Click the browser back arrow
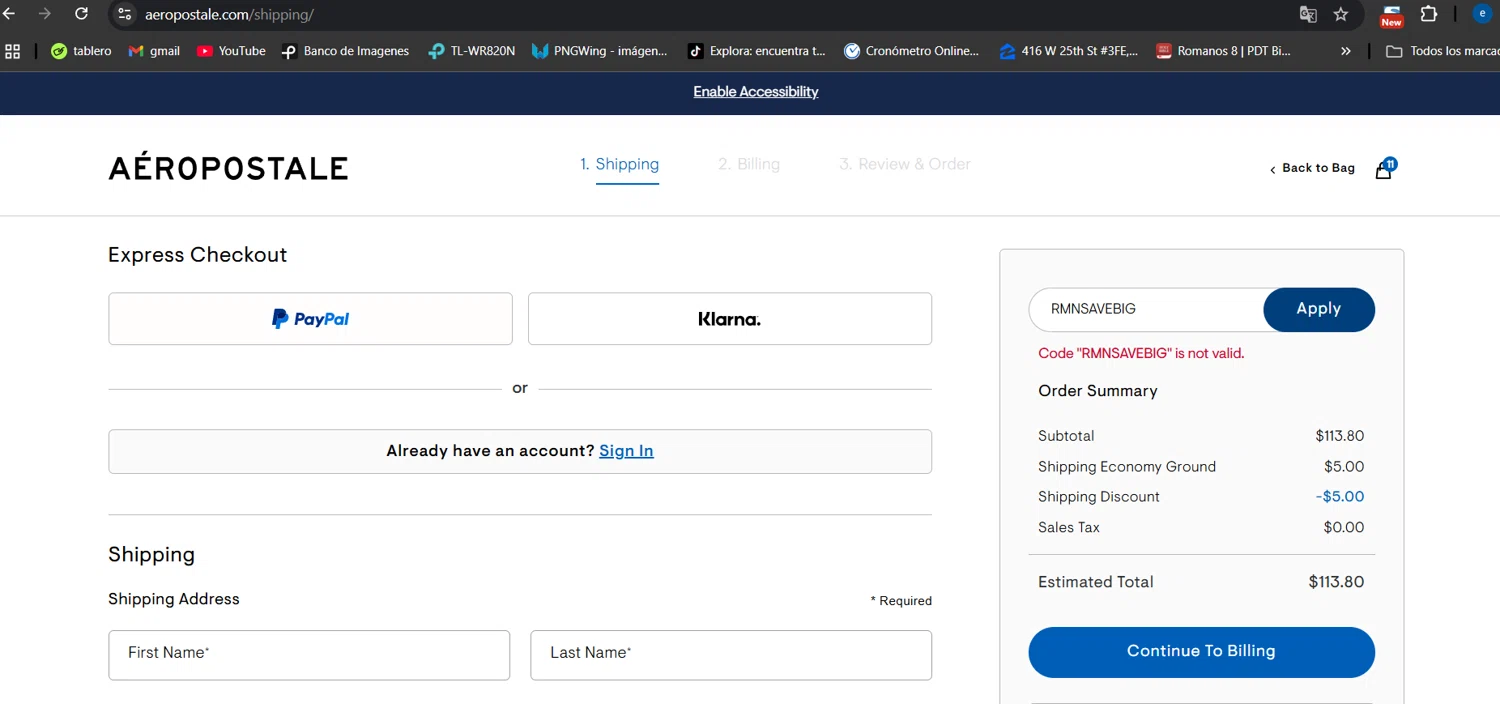Image resolution: width=1500 pixels, height=704 pixels. point(9,14)
